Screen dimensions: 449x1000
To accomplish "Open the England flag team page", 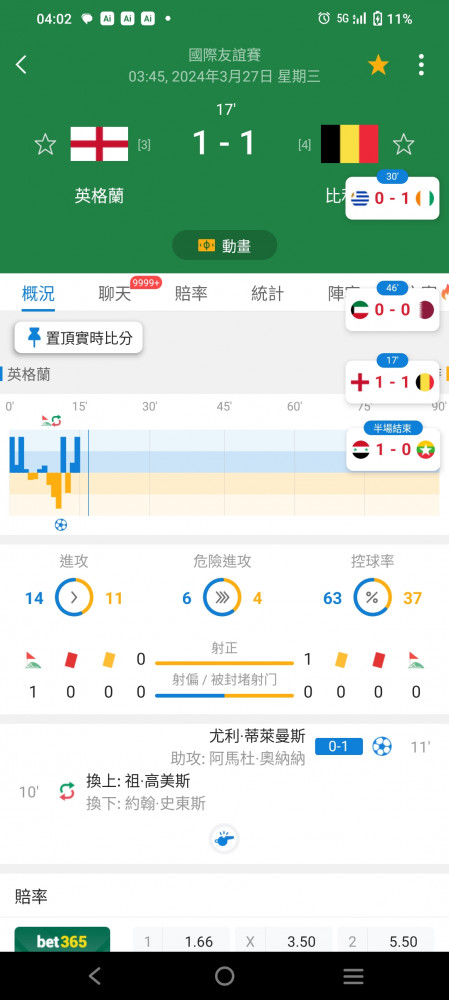I will coord(99,144).
